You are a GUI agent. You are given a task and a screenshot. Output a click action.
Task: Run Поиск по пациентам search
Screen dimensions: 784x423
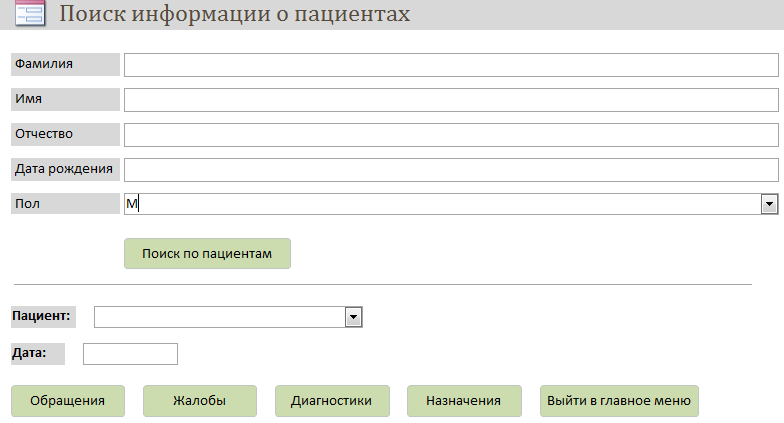pyautogui.click(x=207, y=254)
